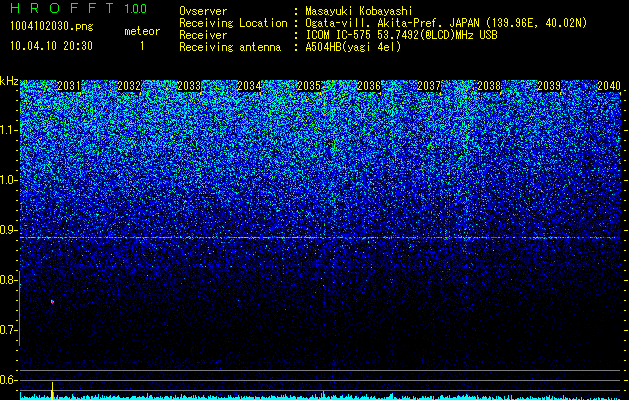Click the kHz axis unit label
629x400 pixels.
pyautogui.click(x=9, y=81)
